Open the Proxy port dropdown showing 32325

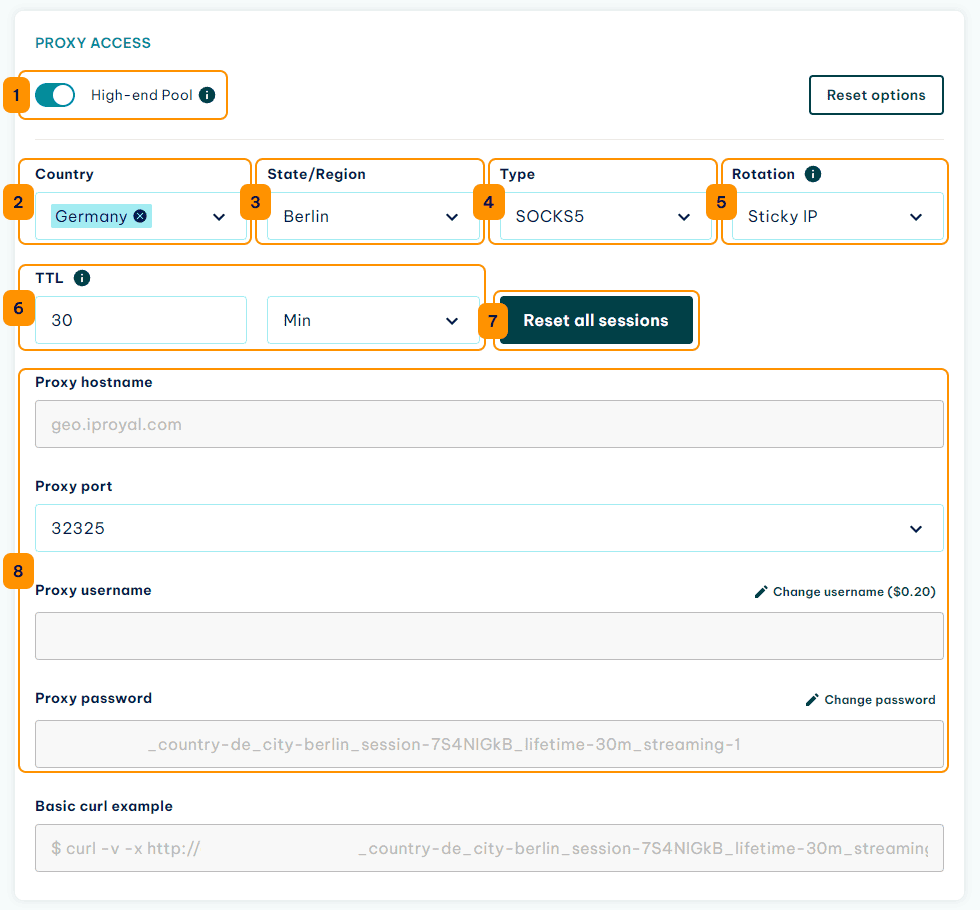489,528
